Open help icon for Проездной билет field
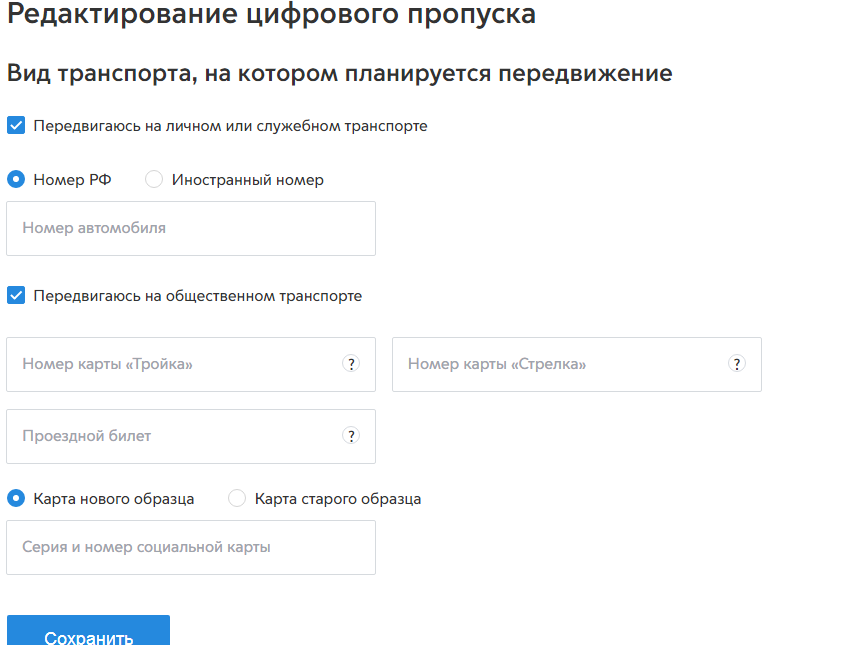Screen dimensions: 841x645 [x=350, y=436]
